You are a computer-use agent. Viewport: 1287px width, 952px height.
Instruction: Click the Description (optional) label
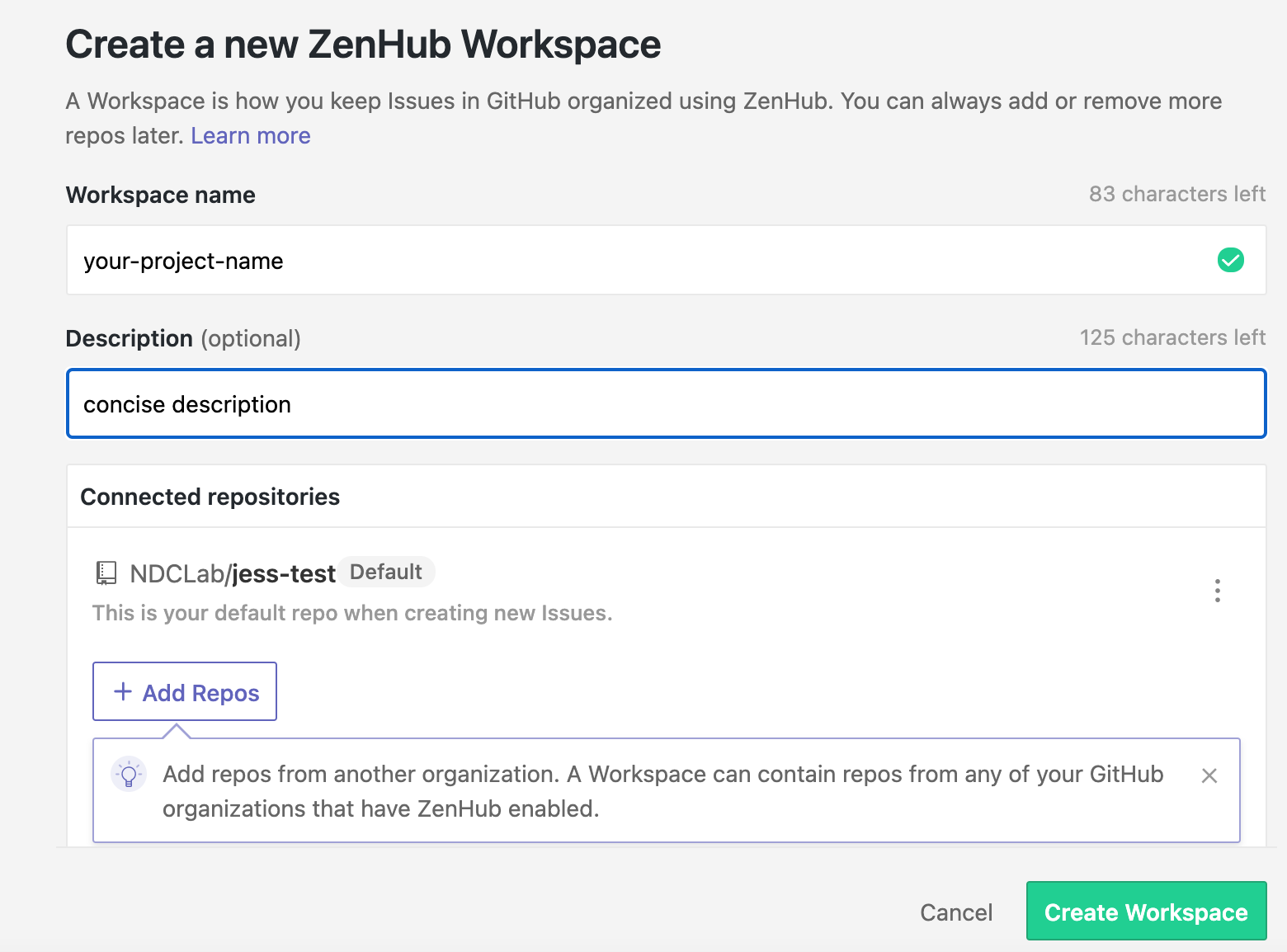183,339
